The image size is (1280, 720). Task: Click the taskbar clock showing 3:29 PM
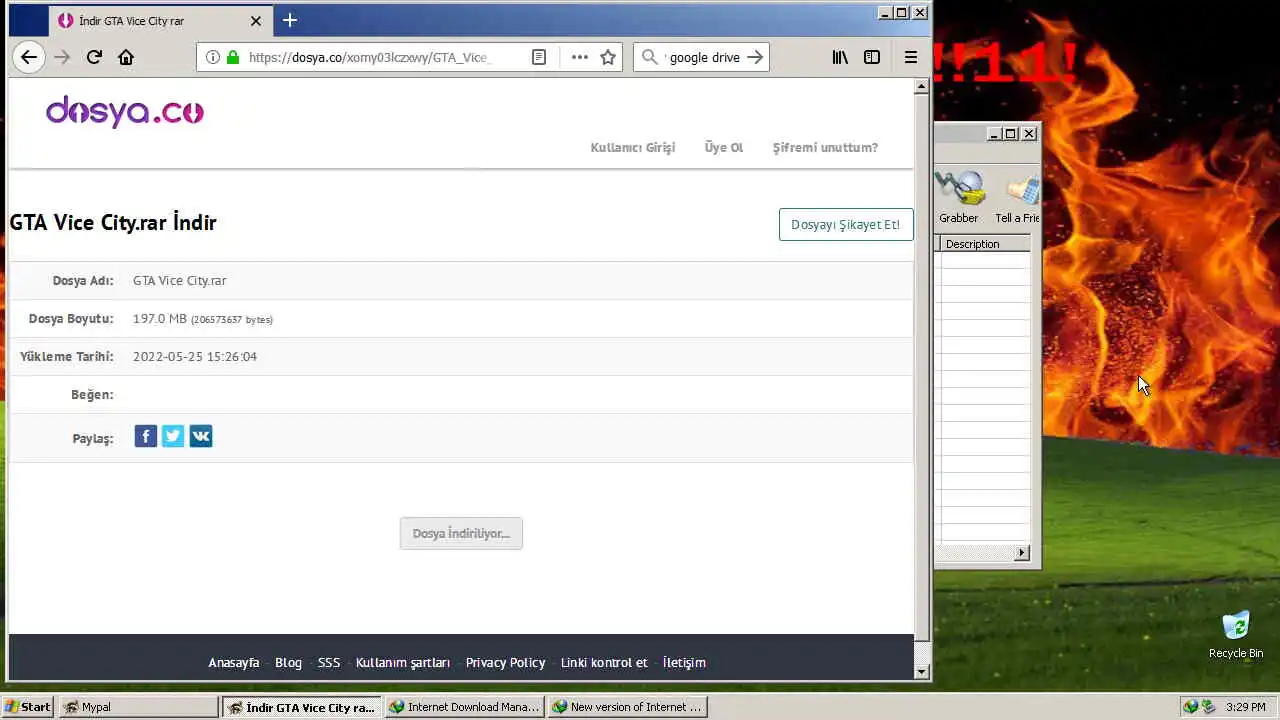coord(1245,707)
